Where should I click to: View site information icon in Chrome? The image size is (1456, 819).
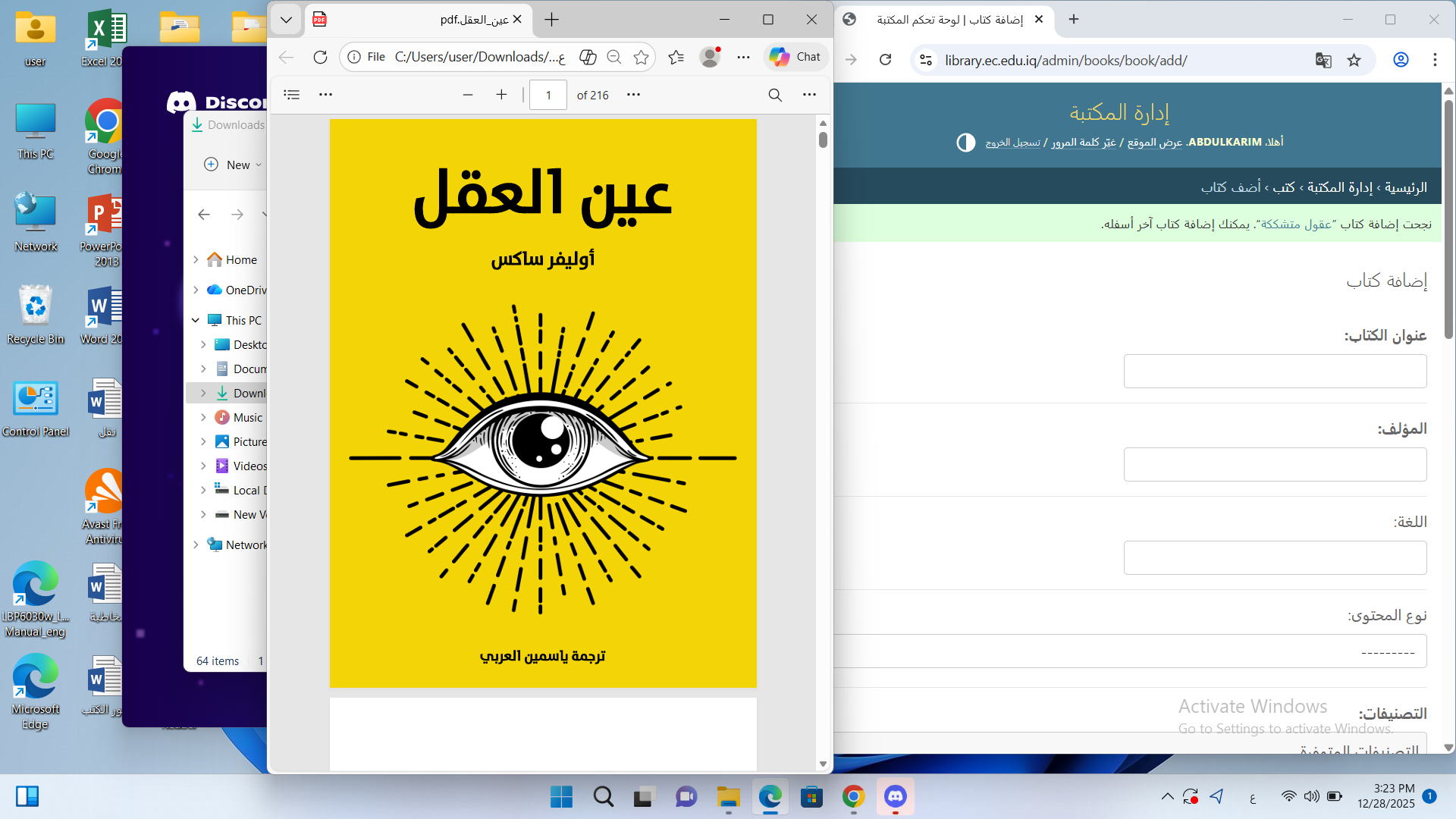926,60
